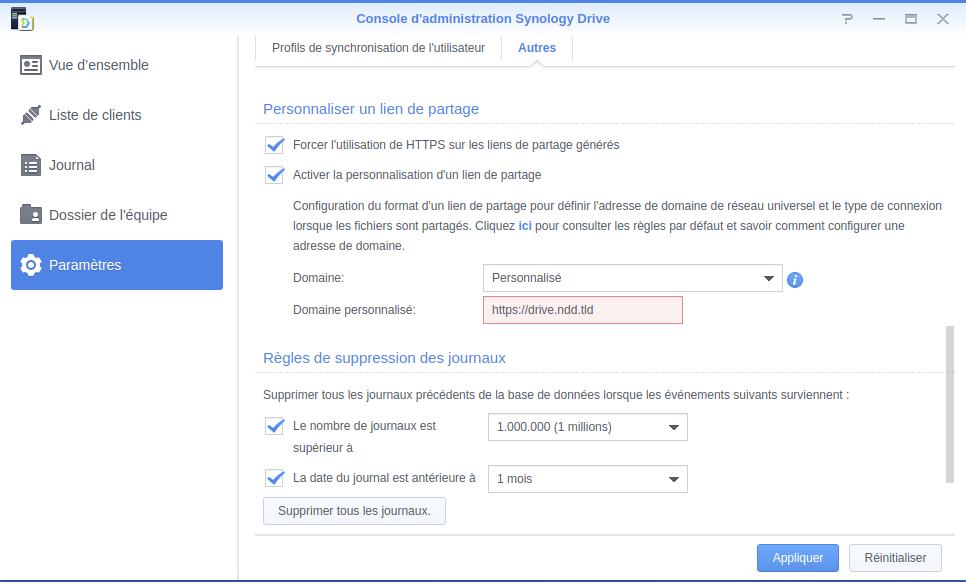The image size is (966, 582).
Task: Switch to Profils de synchronisation tab
Action: (x=378, y=48)
